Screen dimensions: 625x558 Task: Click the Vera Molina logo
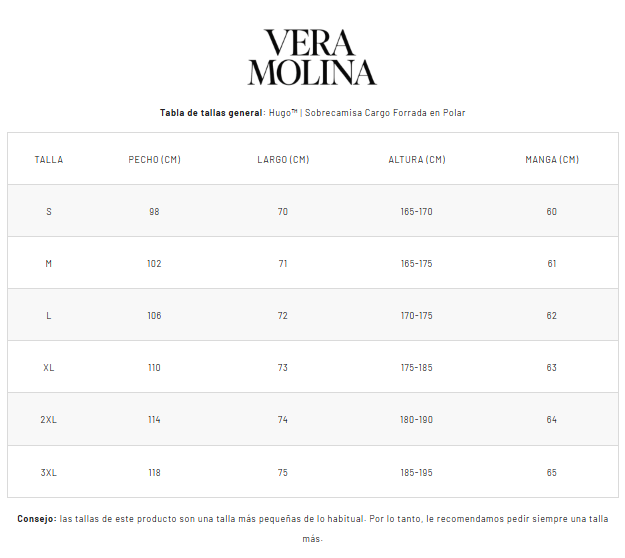click(x=312, y=57)
